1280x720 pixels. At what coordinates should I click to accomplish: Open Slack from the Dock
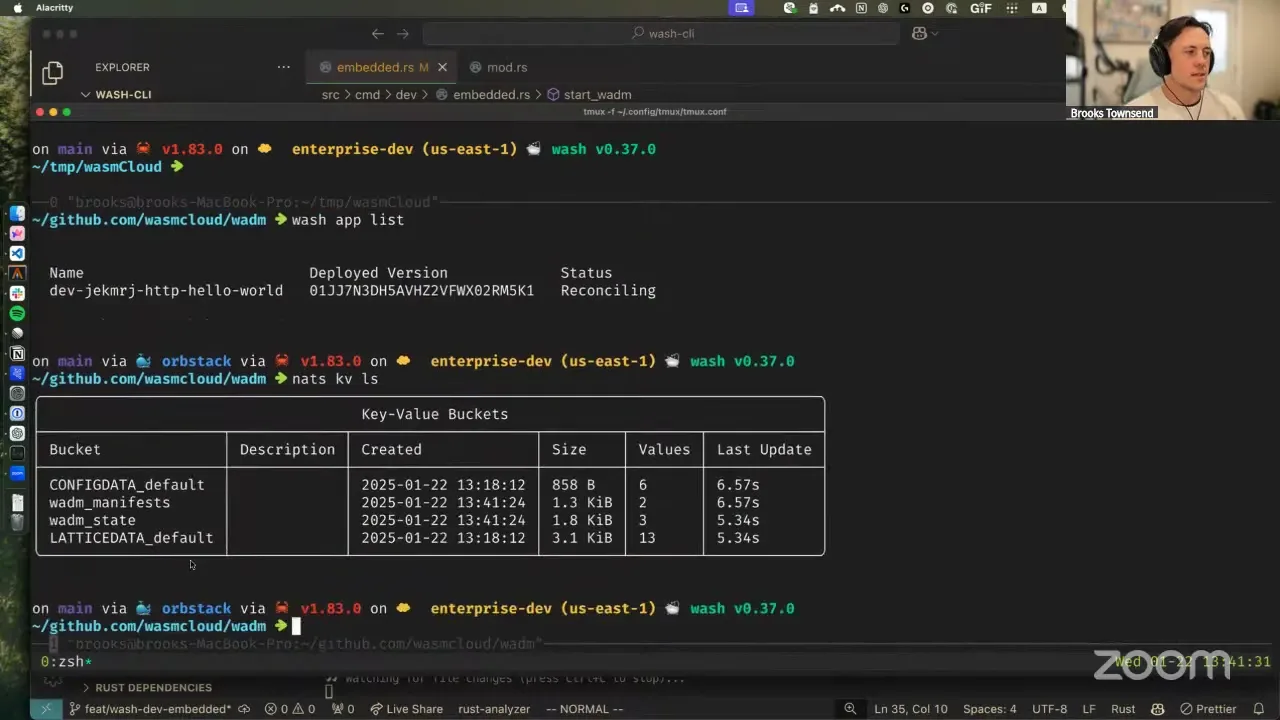(x=17, y=293)
